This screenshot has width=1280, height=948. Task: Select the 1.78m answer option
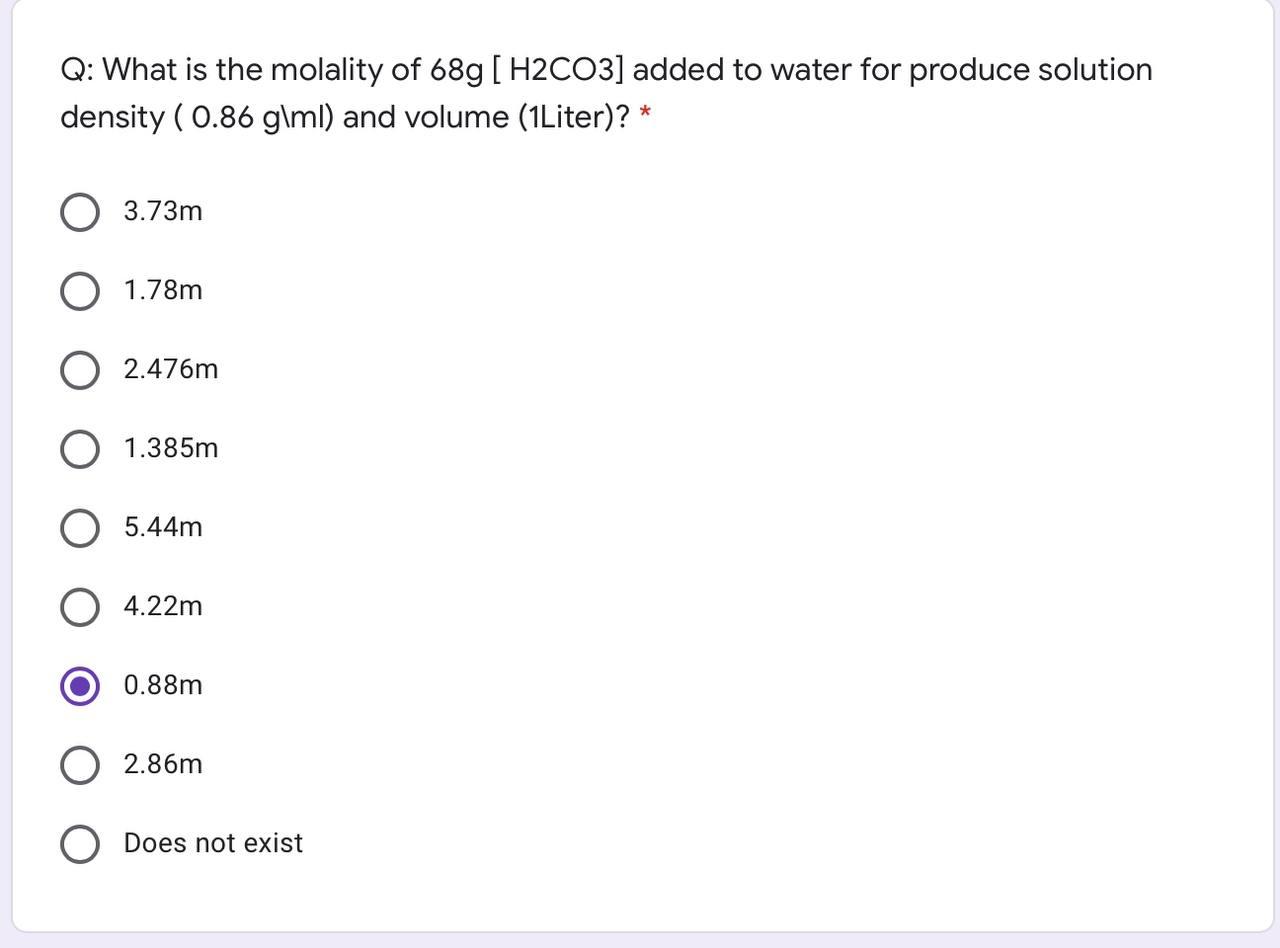(x=80, y=290)
